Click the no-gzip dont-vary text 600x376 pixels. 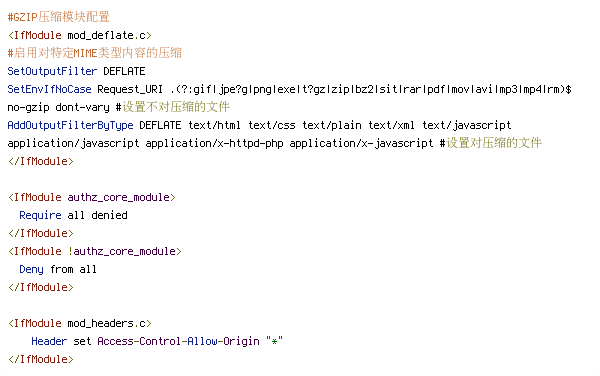[58, 107]
